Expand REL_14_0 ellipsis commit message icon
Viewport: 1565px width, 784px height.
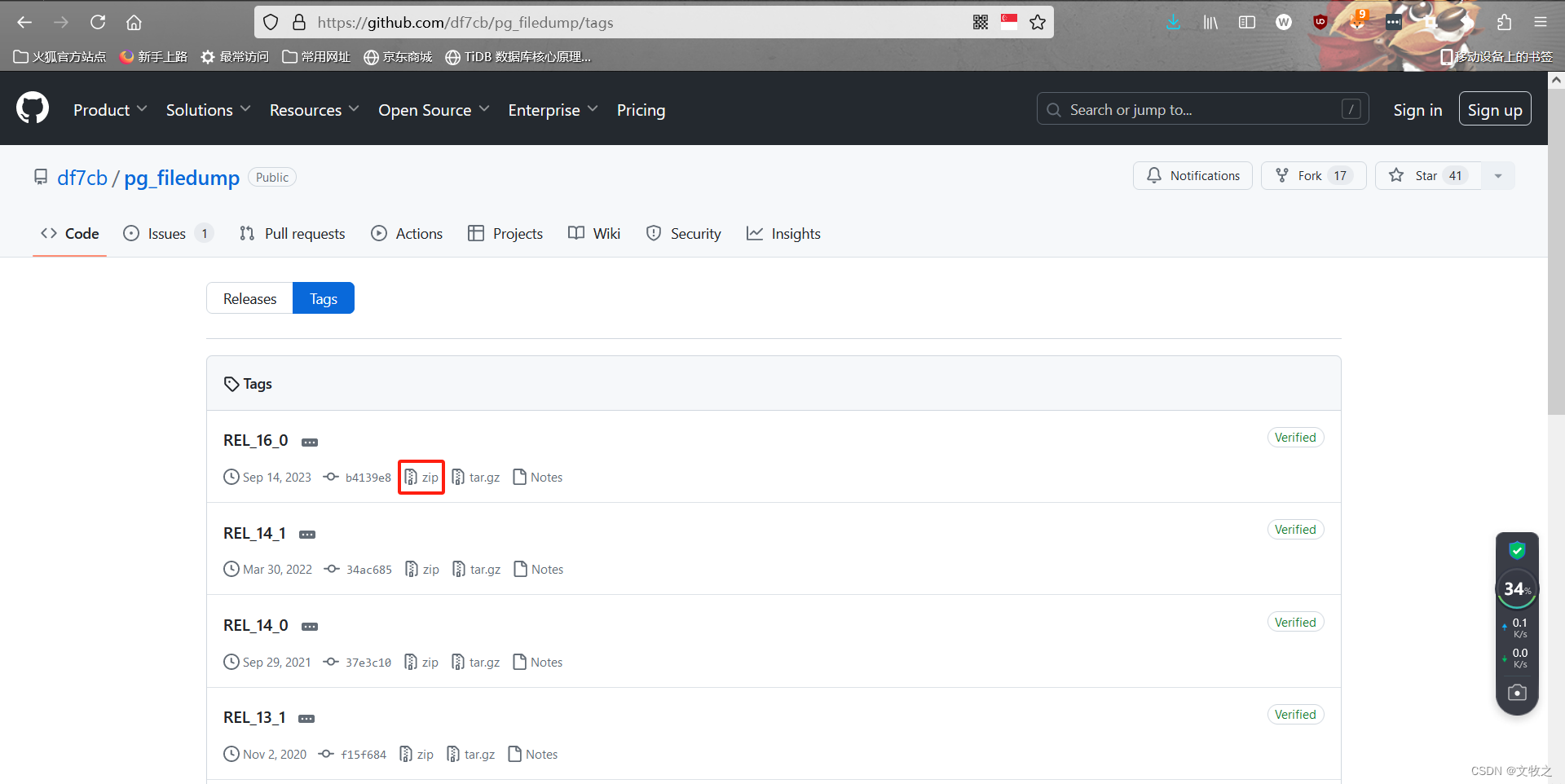click(x=310, y=627)
